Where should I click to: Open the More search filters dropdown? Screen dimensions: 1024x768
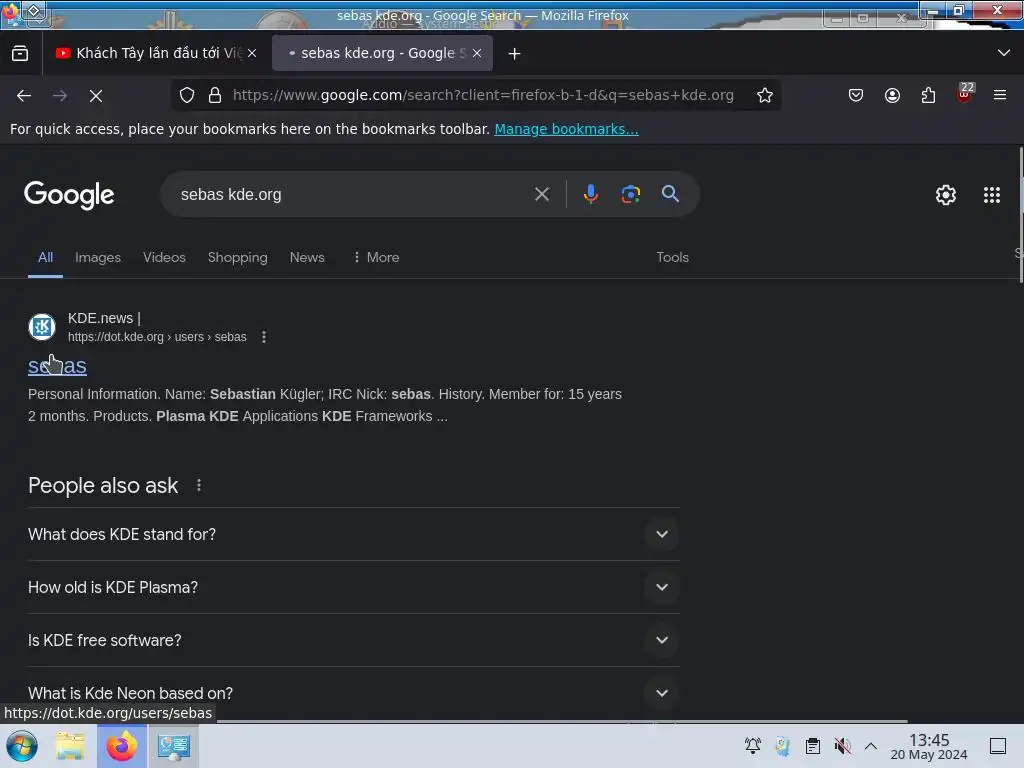tap(376, 257)
